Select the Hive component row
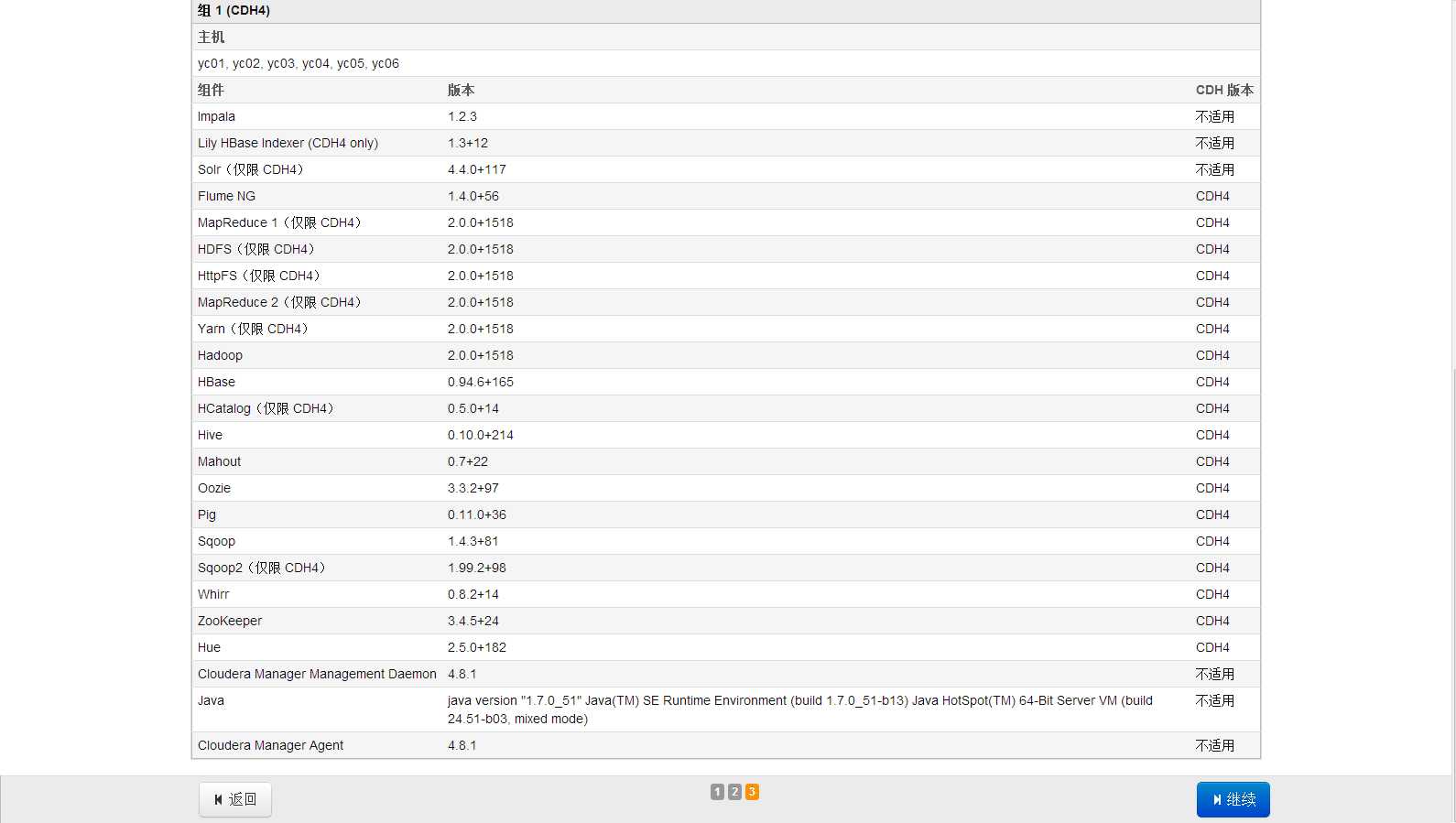 [726, 435]
